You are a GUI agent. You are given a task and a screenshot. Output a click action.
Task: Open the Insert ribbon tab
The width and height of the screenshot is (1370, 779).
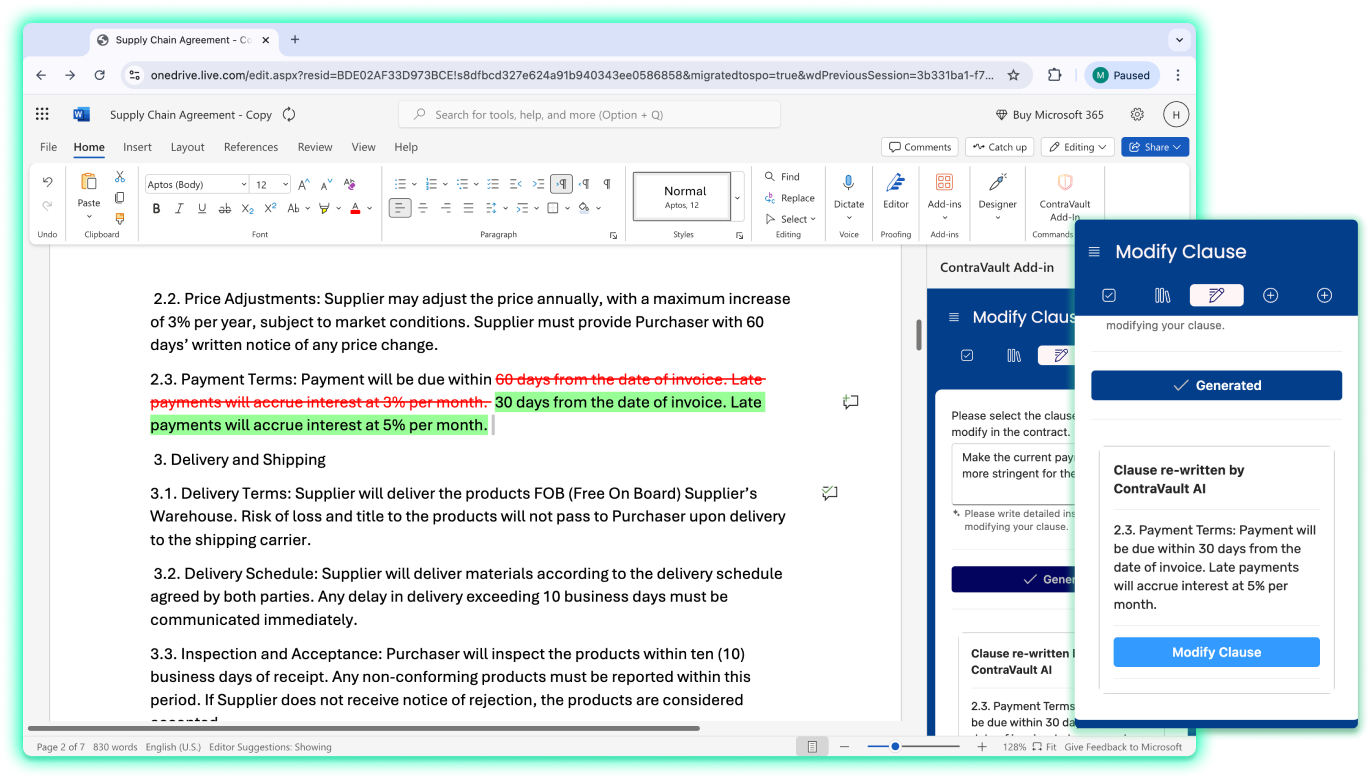point(137,147)
